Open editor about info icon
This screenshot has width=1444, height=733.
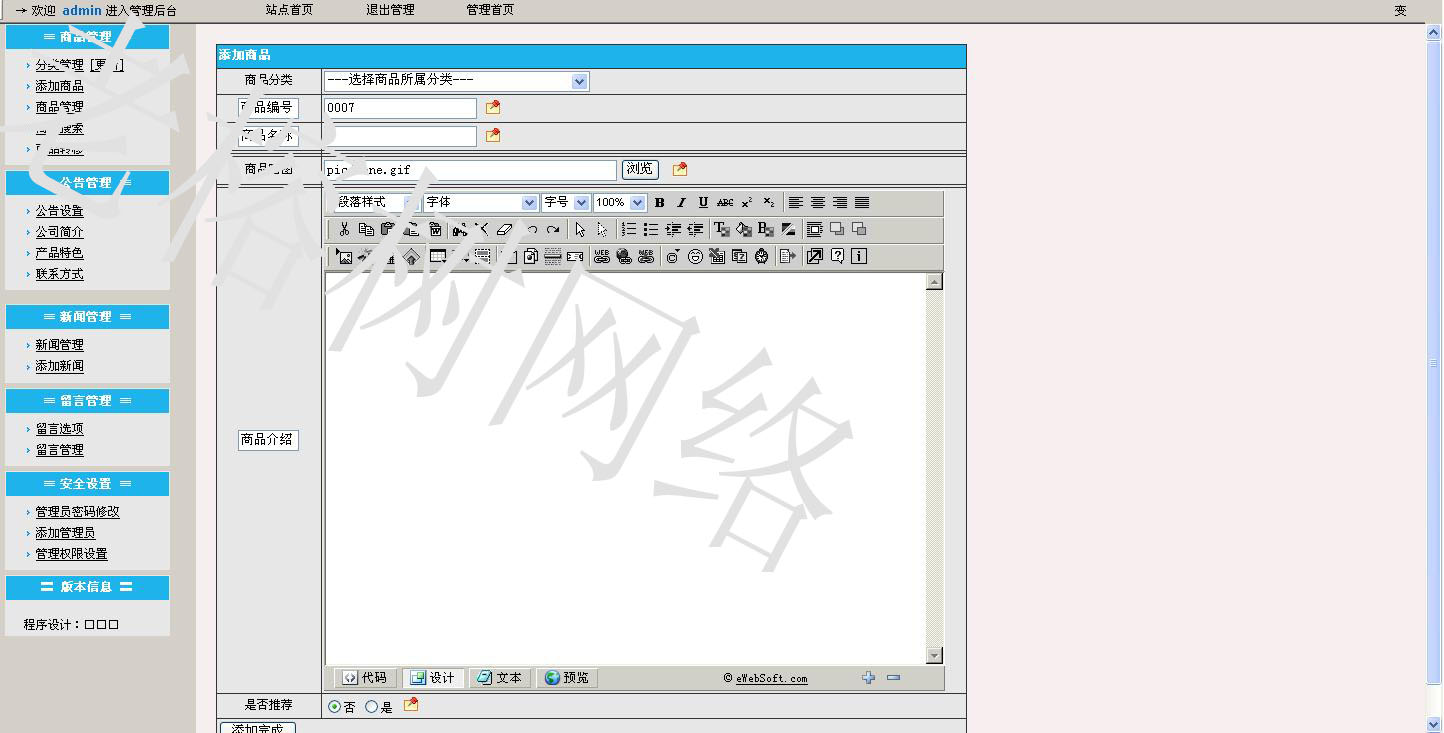click(x=859, y=256)
